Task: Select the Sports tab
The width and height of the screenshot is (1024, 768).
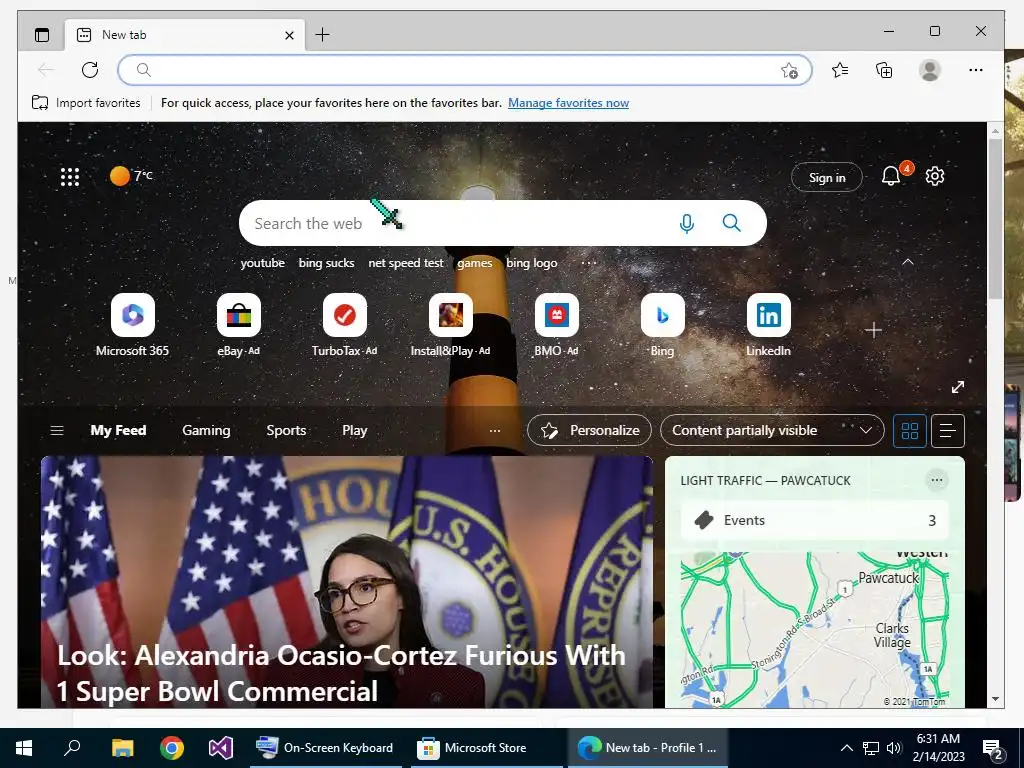Action: (x=286, y=430)
